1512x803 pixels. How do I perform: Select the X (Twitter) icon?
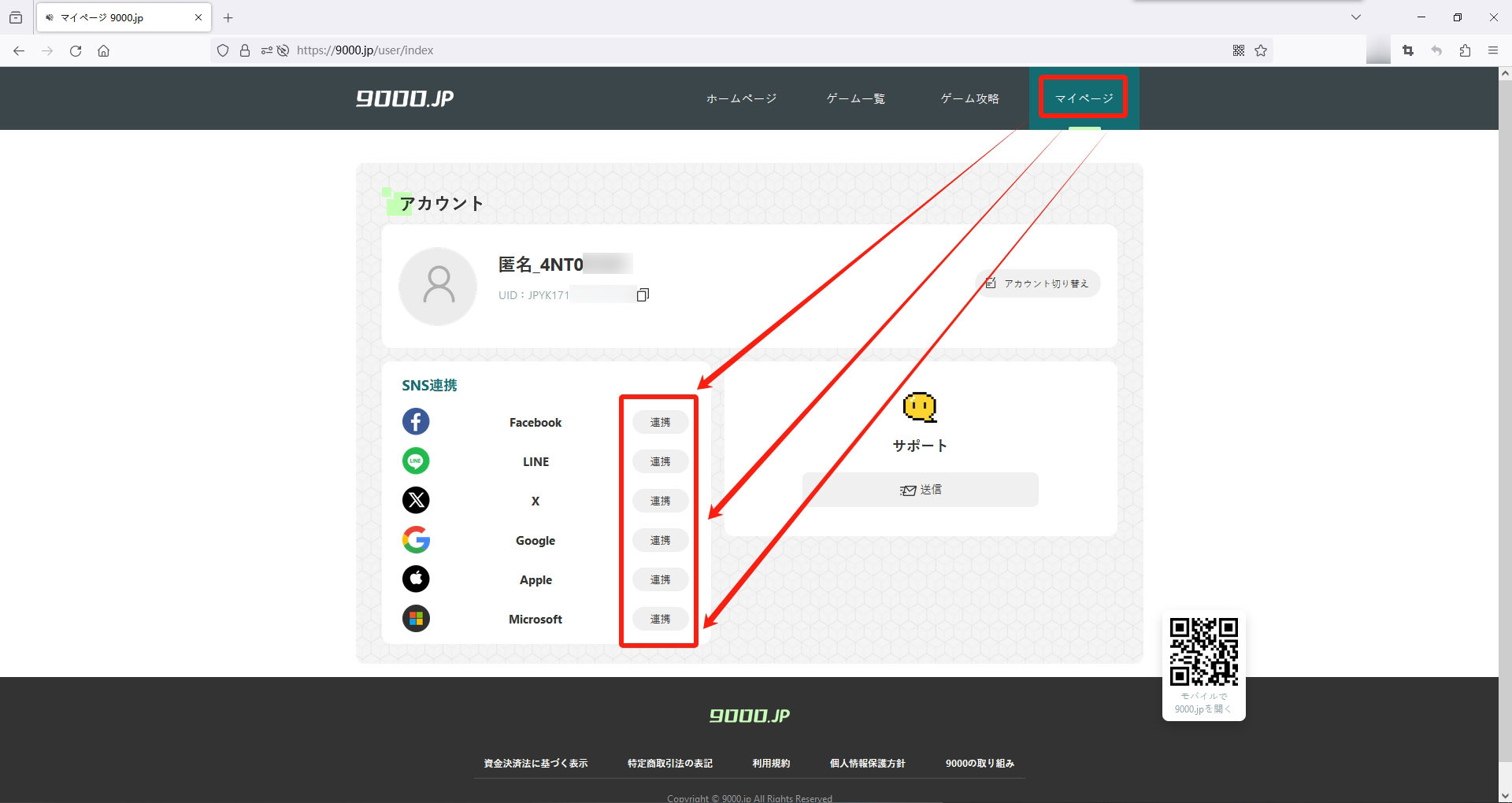pos(416,500)
